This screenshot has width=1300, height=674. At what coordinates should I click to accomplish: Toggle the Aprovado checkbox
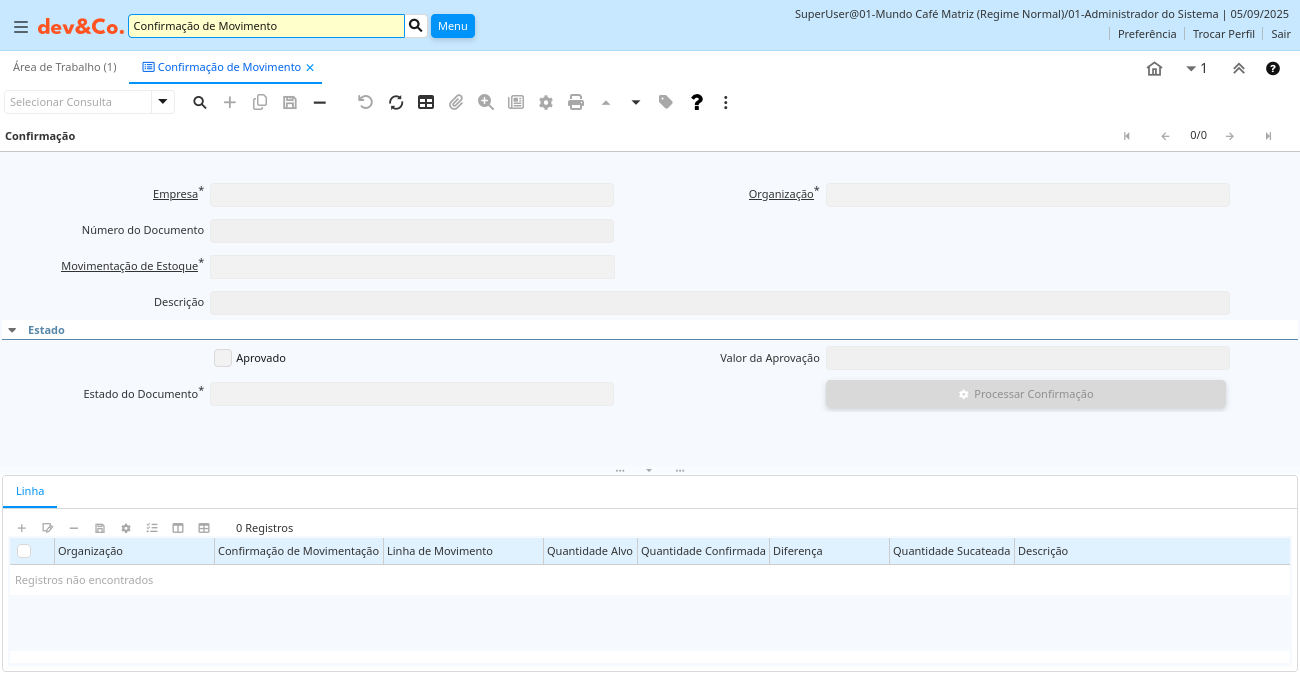tap(223, 358)
